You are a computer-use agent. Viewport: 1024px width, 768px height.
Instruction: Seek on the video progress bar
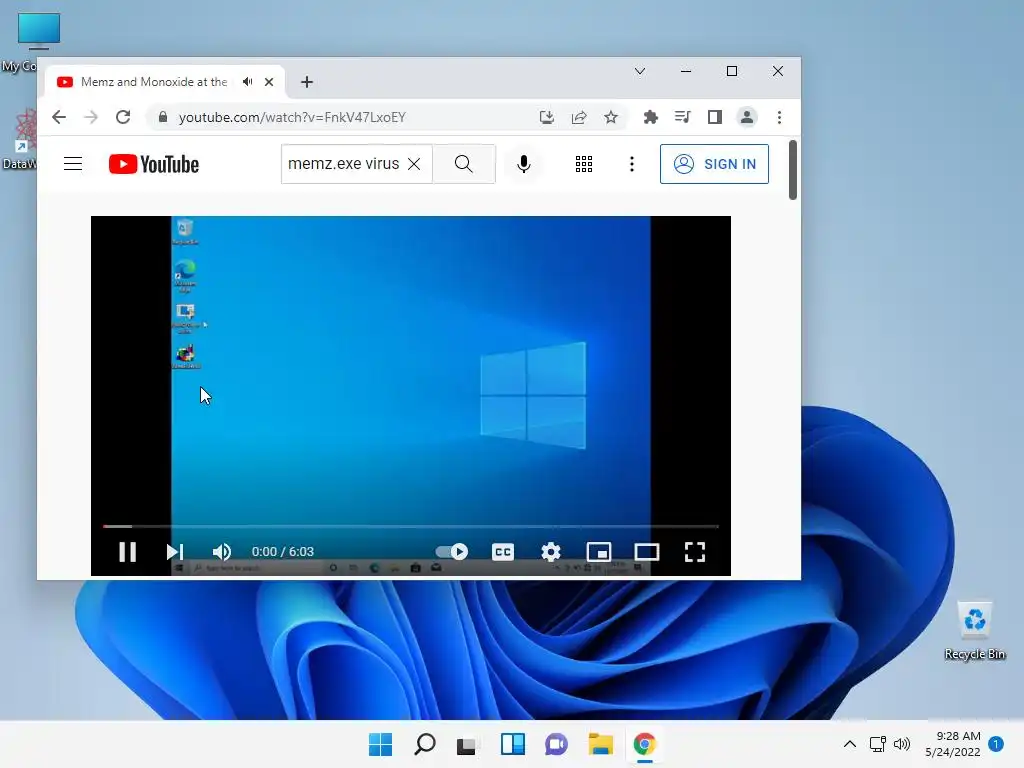(411, 526)
